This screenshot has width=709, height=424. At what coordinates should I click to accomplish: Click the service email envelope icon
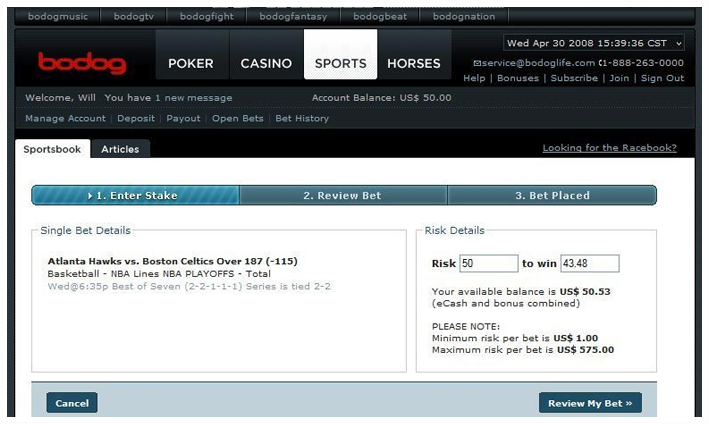point(477,63)
